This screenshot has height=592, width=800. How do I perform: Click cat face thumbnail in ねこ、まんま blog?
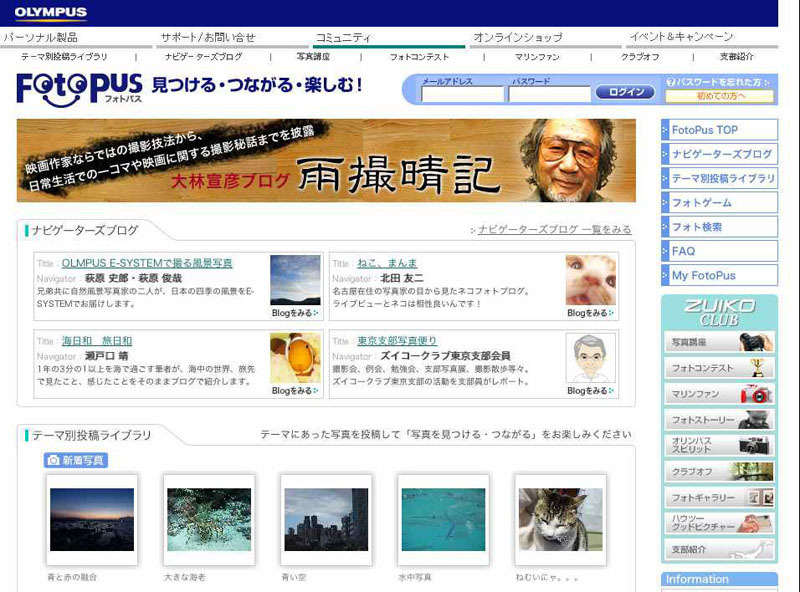click(x=591, y=280)
